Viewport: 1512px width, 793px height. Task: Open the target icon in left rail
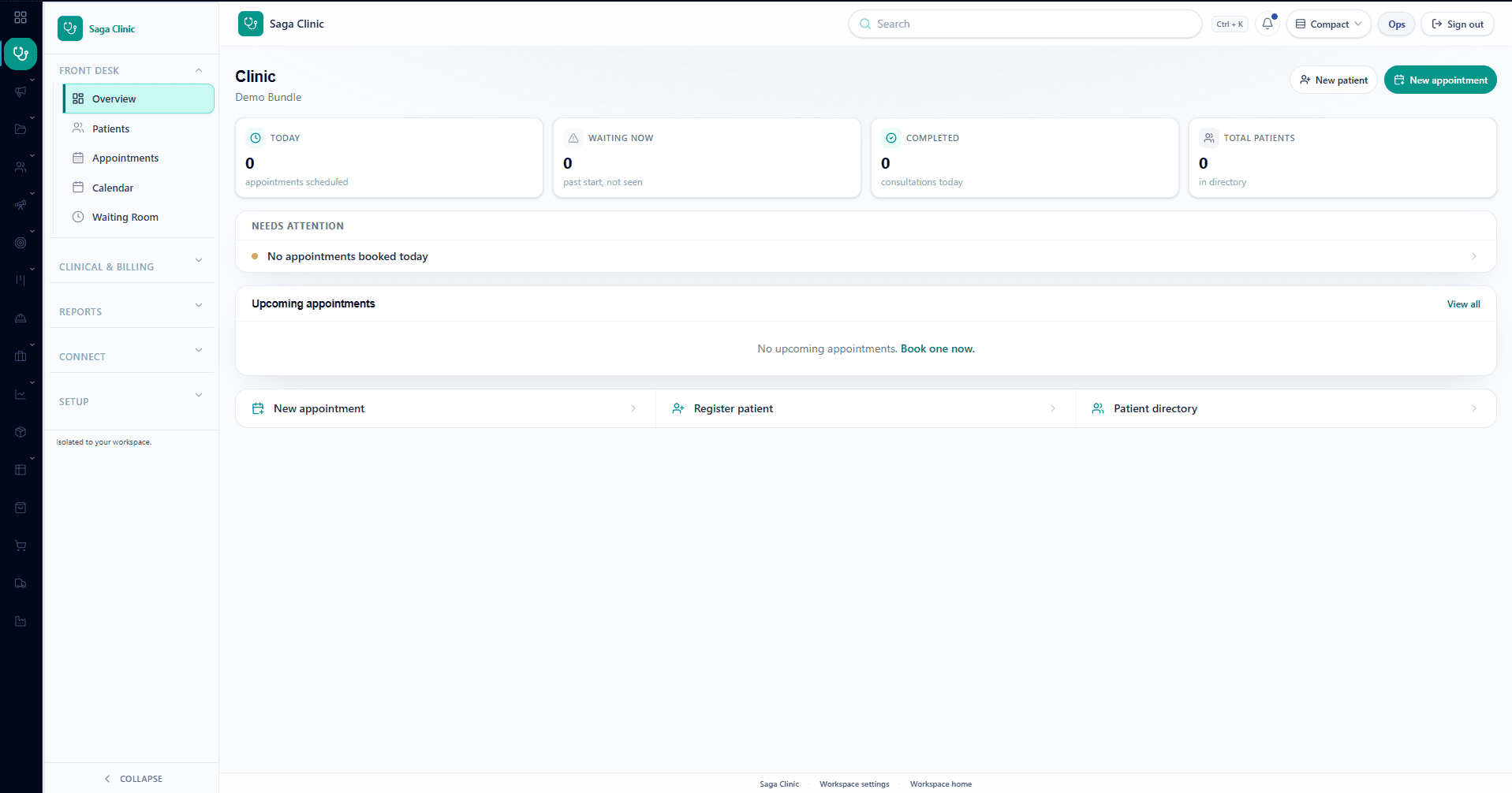[21, 243]
